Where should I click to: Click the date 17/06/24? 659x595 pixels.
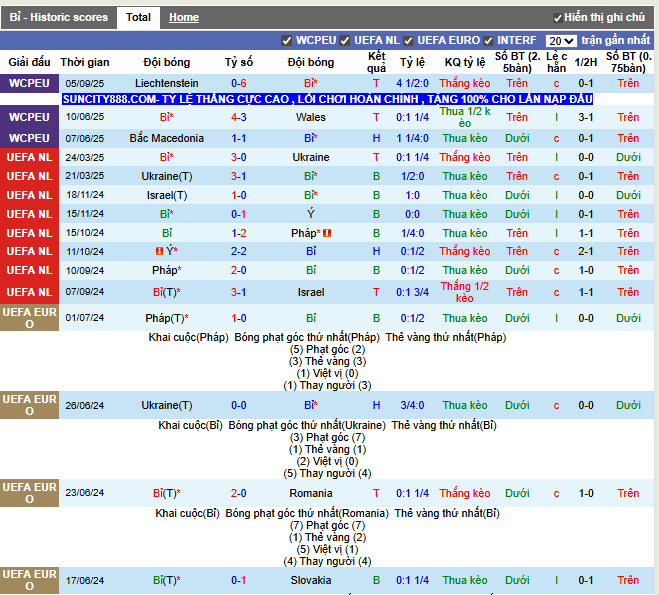(84, 580)
